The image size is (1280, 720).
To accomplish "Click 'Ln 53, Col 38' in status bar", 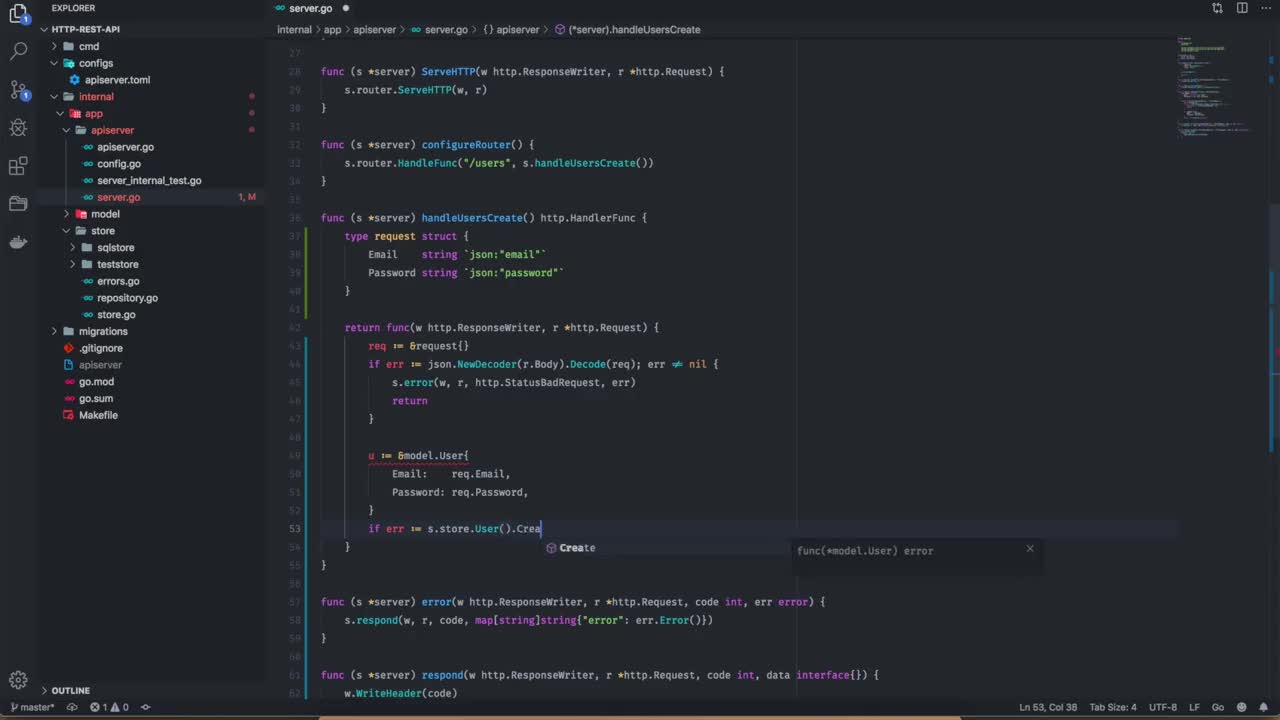I will [1048, 707].
